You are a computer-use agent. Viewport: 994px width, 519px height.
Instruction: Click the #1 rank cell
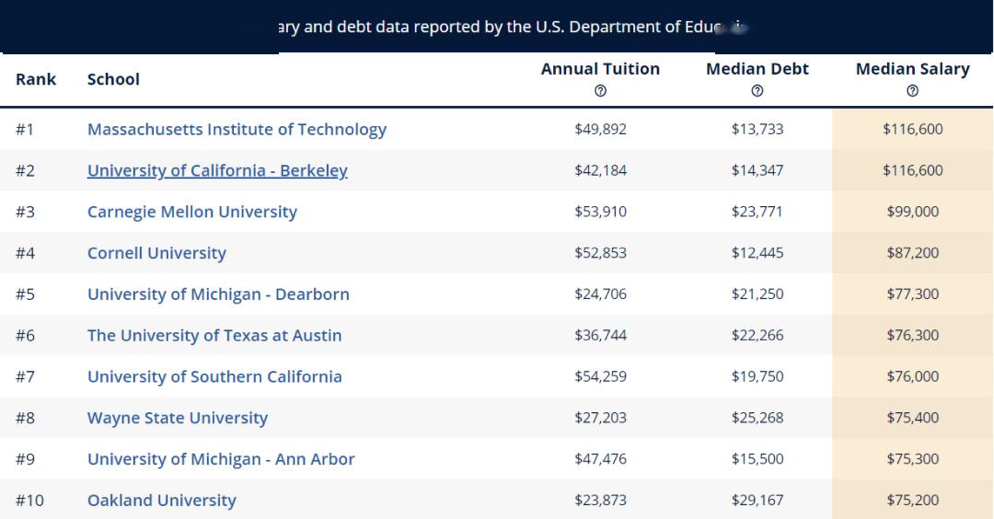coord(25,129)
